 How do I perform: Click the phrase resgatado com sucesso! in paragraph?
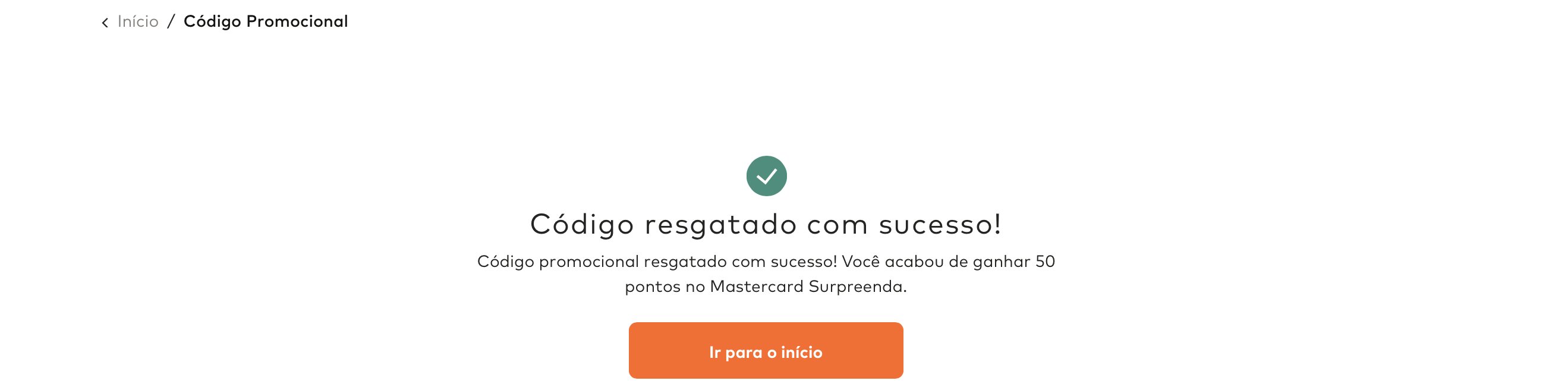[740, 262]
